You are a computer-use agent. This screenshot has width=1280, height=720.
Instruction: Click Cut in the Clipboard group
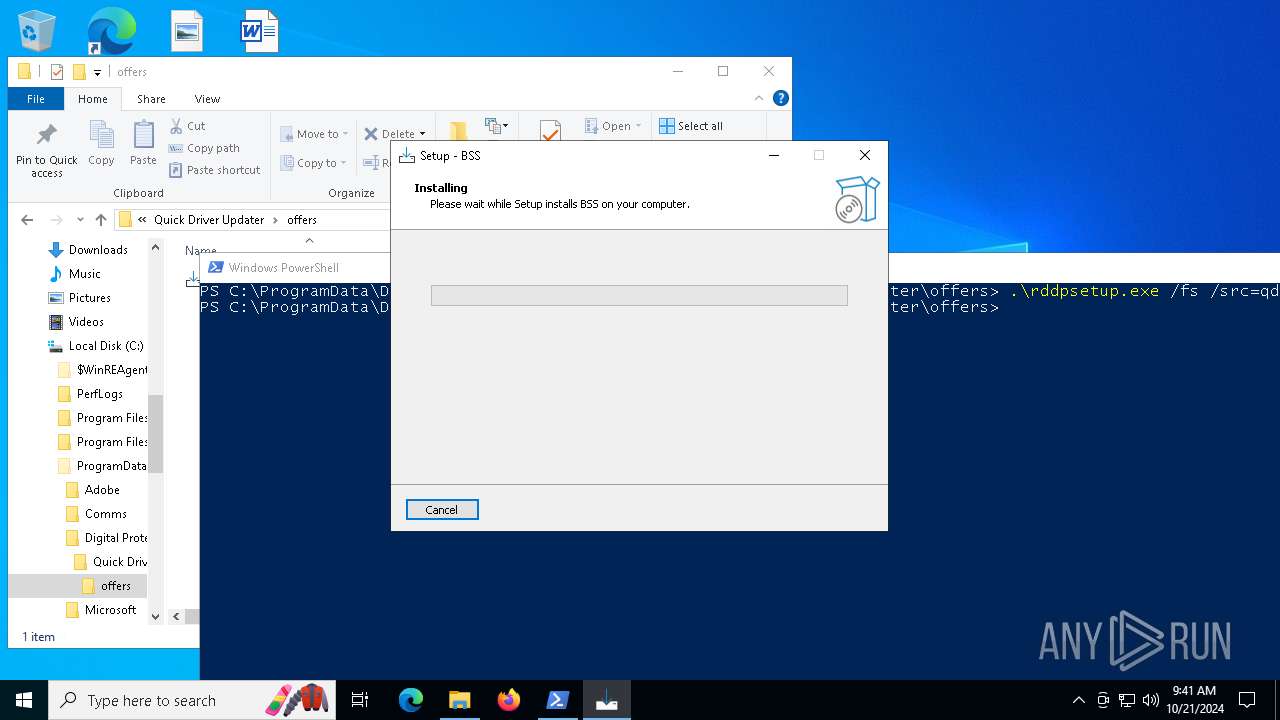(x=187, y=126)
